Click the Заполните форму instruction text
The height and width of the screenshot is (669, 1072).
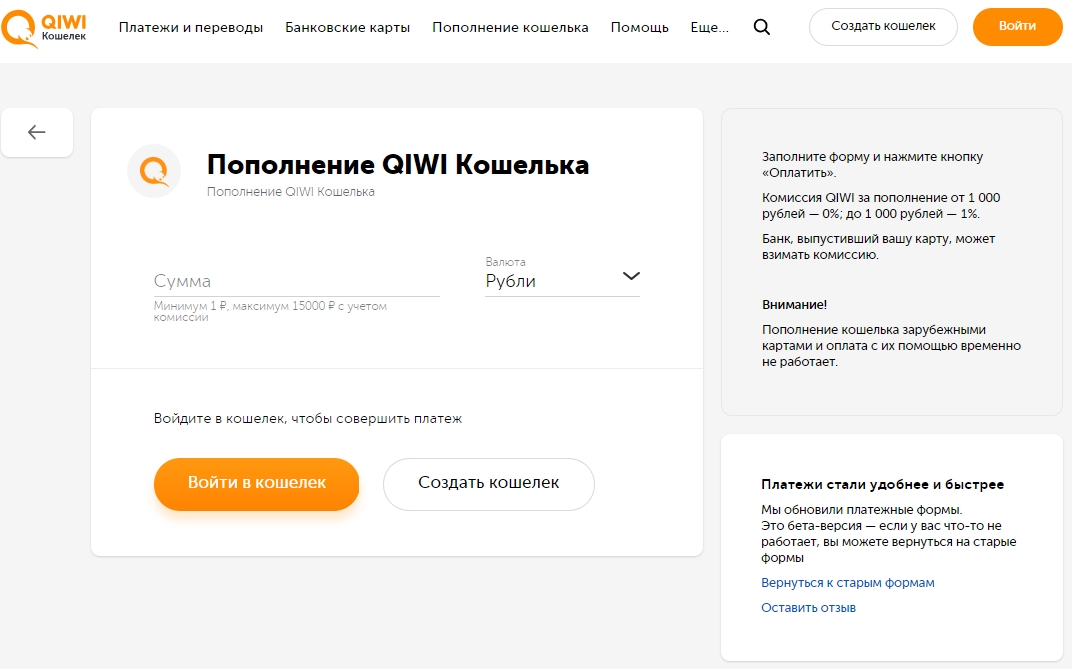point(872,165)
